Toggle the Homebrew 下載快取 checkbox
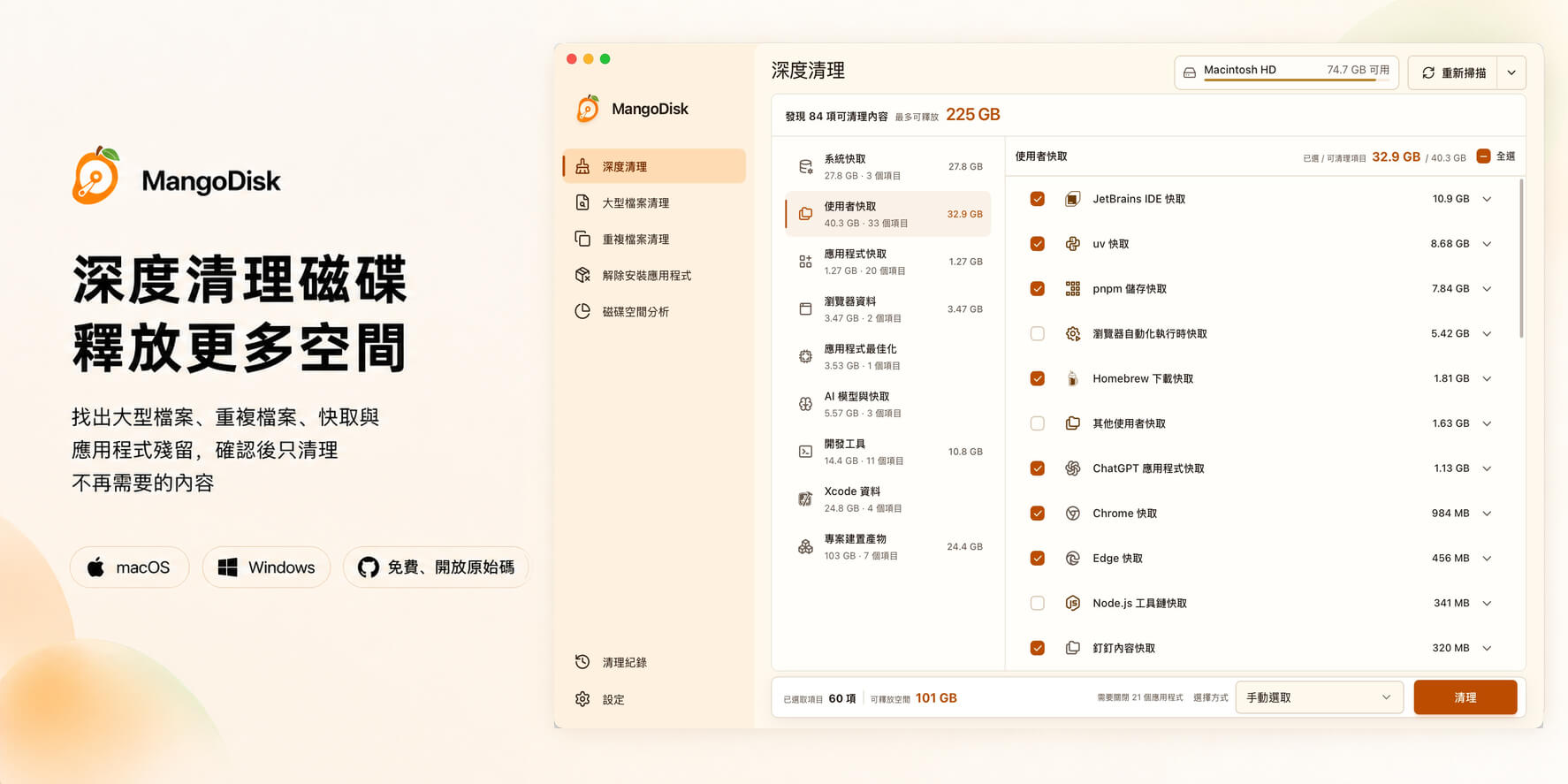Image resolution: width=1568 pixels, height=784 pixels. [1038, 378]
